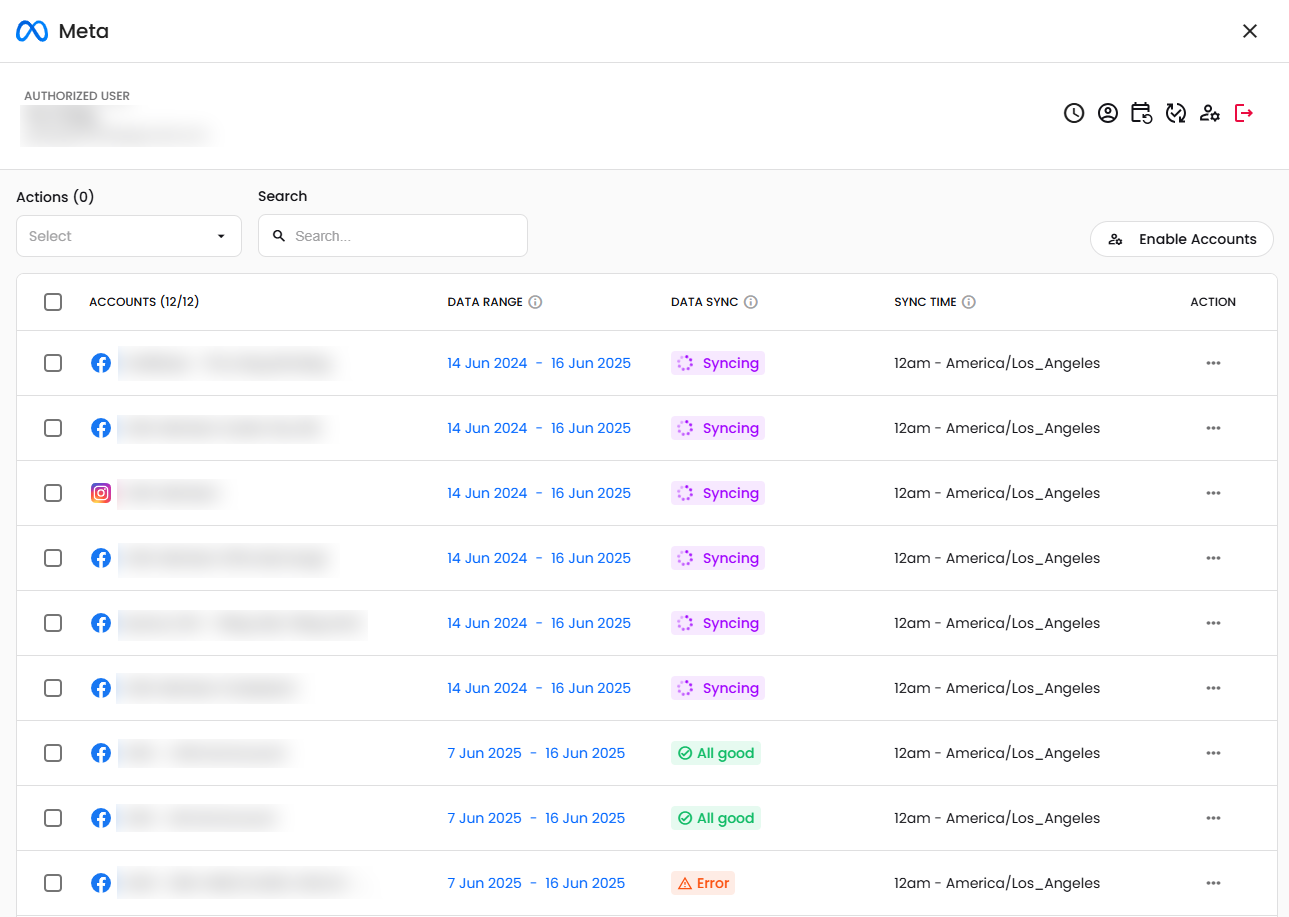Open the three-dot menu for the Instagram account
The image size is (1289, 917).
coord(1213,493)
